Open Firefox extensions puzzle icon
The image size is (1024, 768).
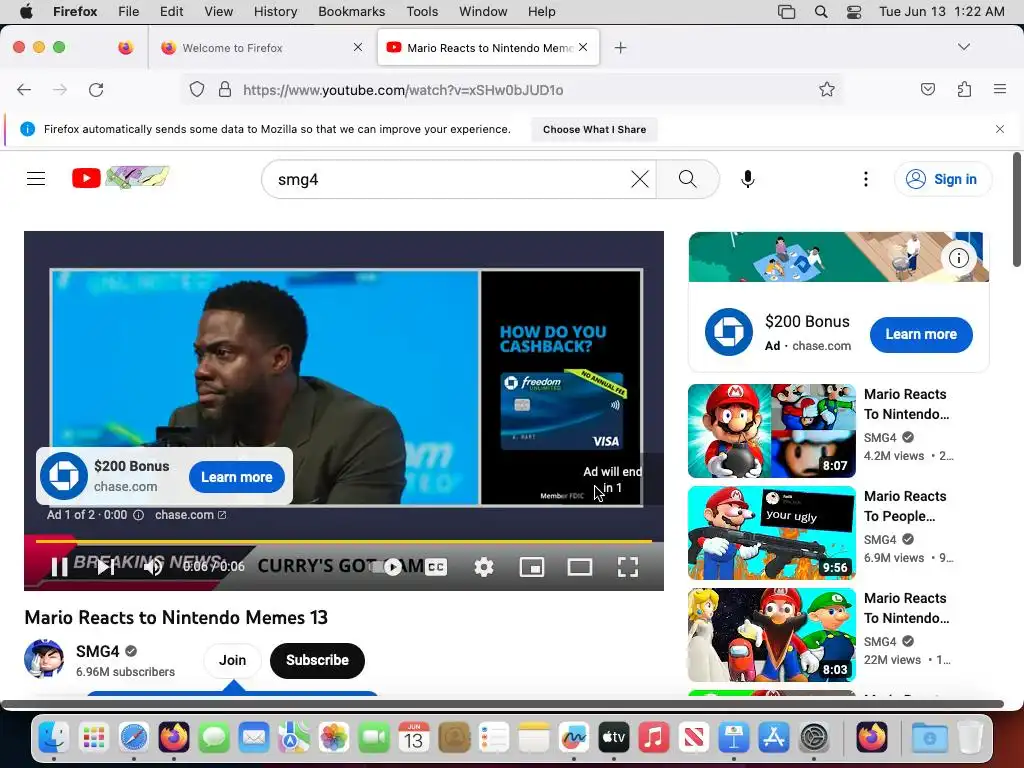[965, 89]
